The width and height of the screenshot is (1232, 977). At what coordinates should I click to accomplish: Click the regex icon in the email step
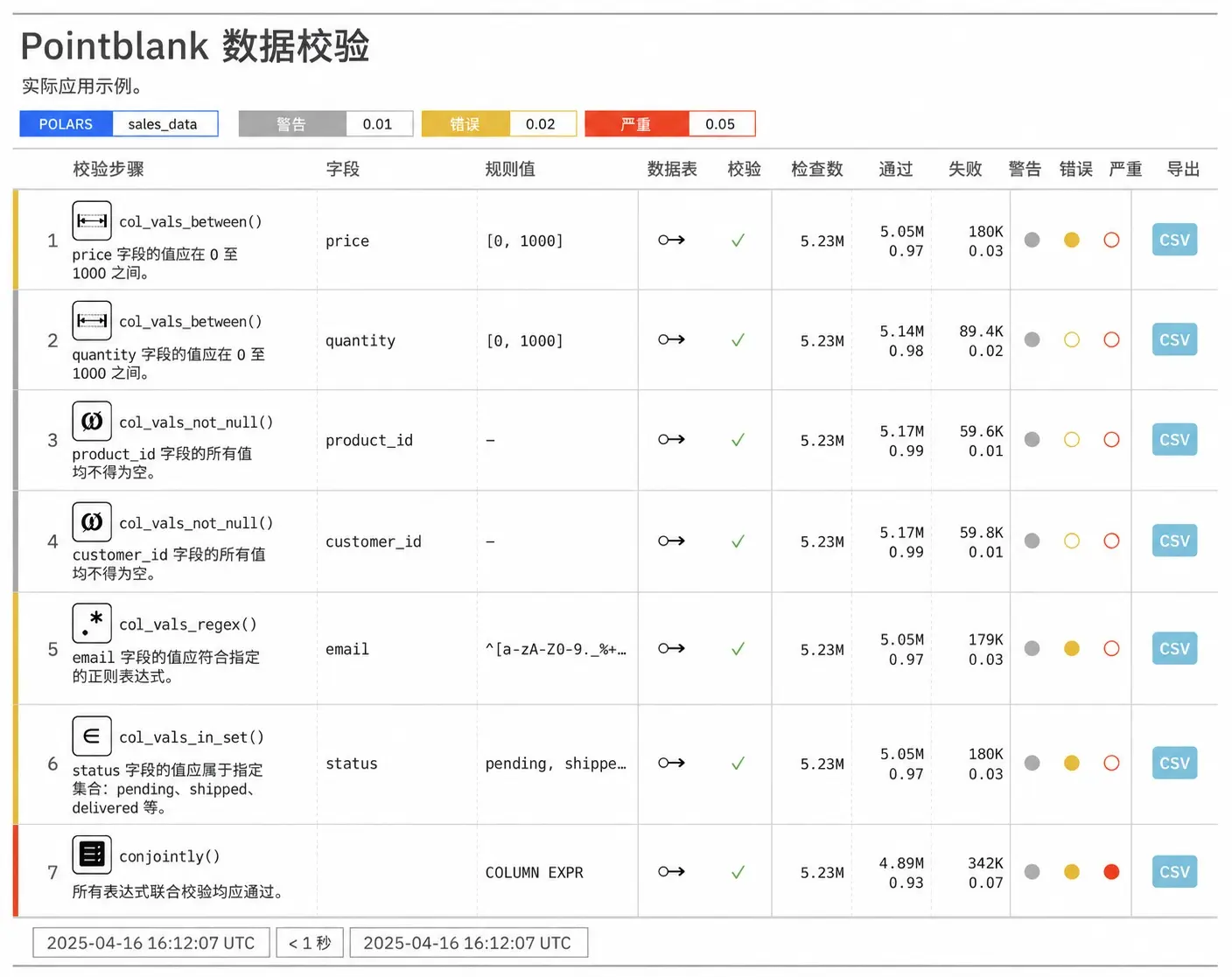coord(92,623)
